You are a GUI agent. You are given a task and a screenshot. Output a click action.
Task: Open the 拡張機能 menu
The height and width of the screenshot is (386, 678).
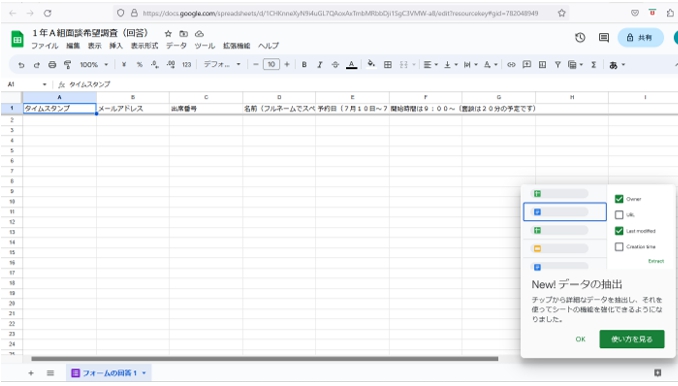click(236, 45)
